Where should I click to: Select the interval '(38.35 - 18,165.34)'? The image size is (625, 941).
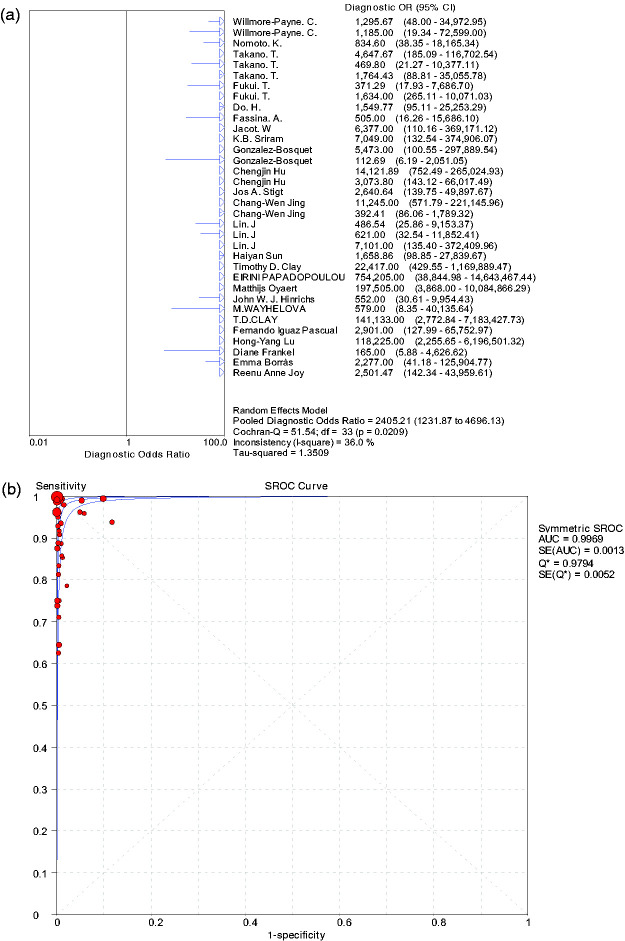436,44
